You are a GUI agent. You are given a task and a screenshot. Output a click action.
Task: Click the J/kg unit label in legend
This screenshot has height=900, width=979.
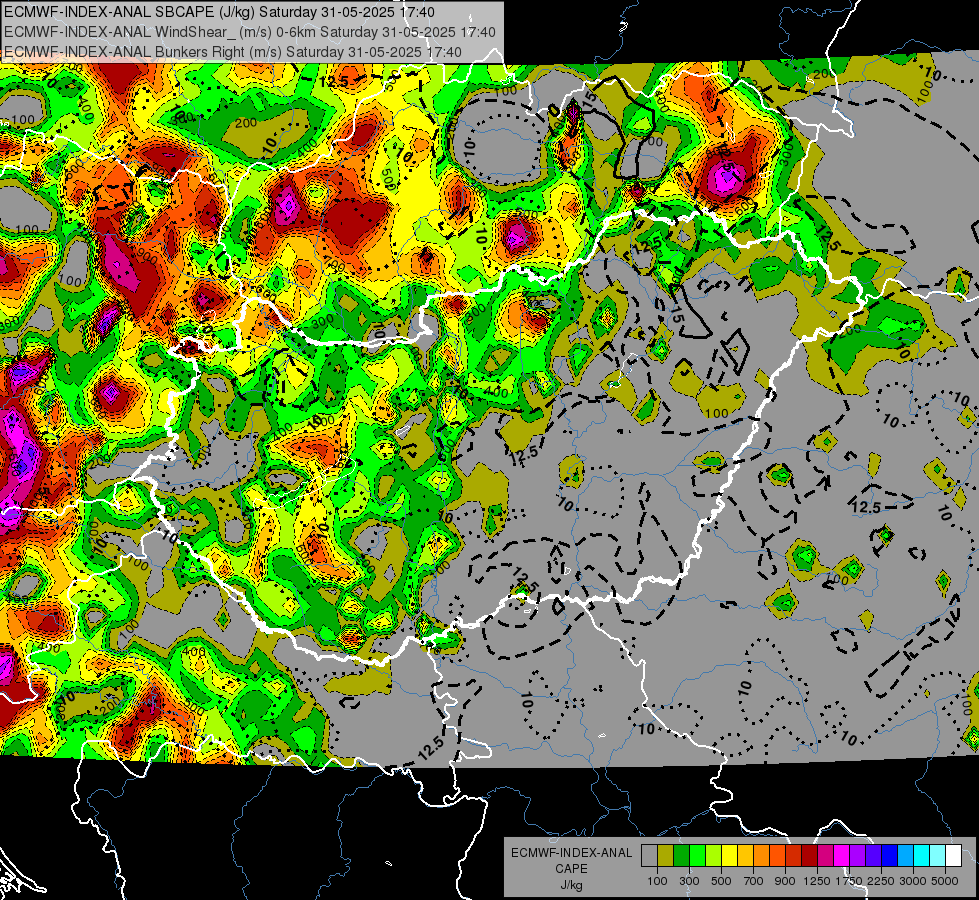[571, 885]
